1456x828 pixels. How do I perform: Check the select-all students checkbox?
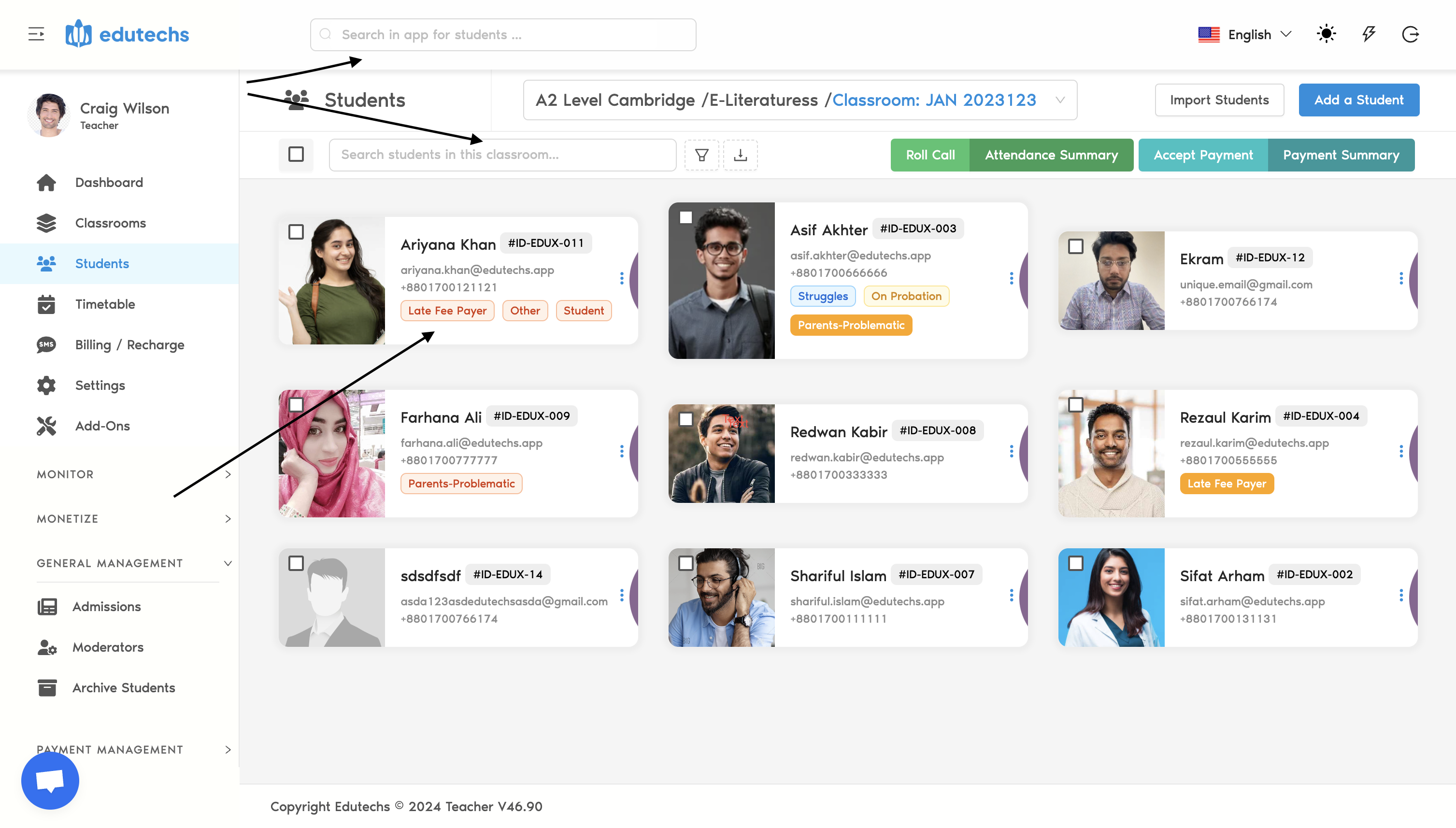point(296,155)
